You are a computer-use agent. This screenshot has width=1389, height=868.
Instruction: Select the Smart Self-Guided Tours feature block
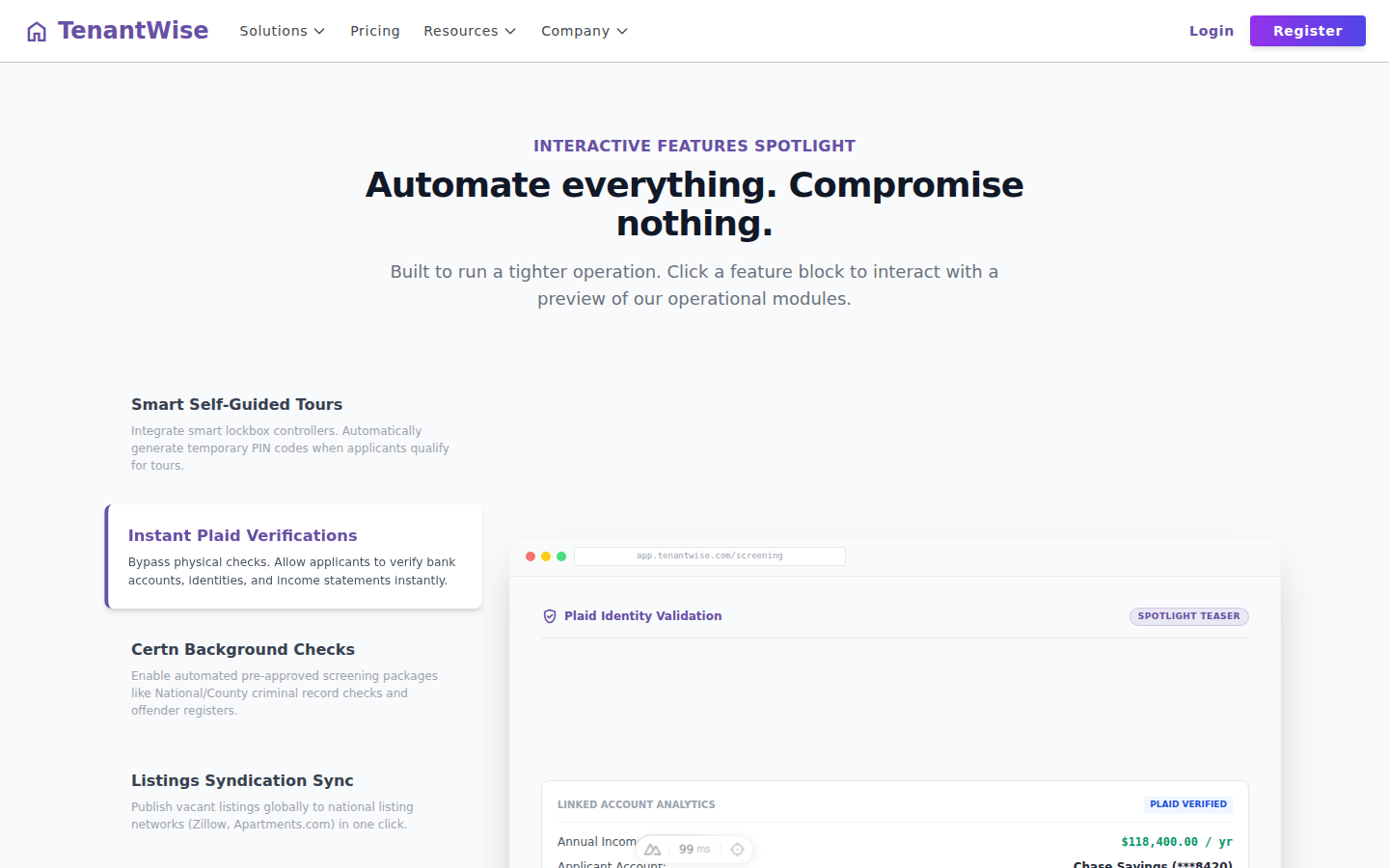coord(293,434)
